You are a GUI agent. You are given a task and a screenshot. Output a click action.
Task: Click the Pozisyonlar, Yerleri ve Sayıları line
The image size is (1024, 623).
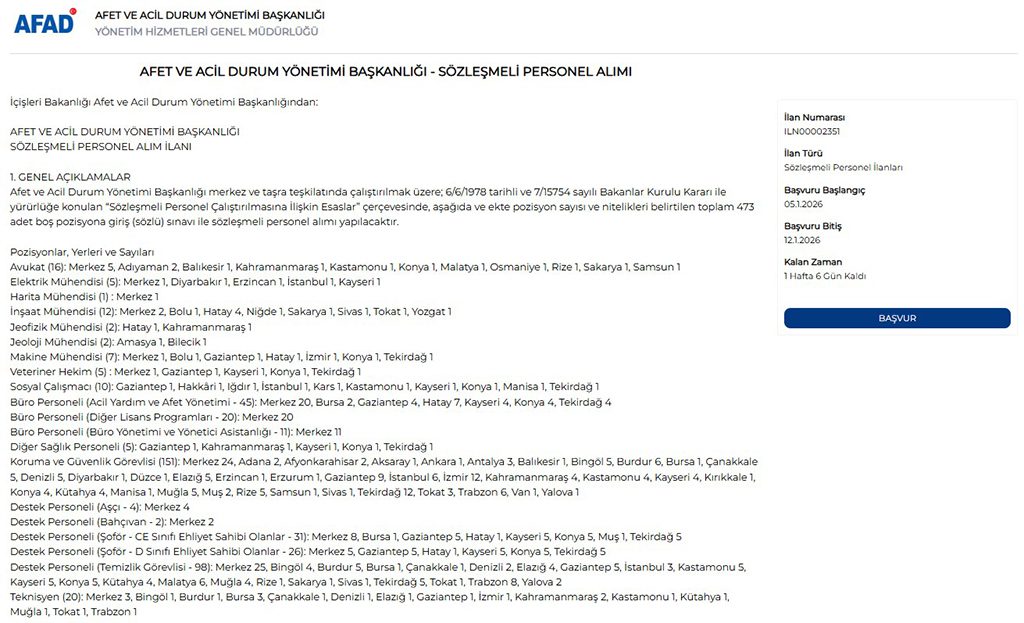82,252
